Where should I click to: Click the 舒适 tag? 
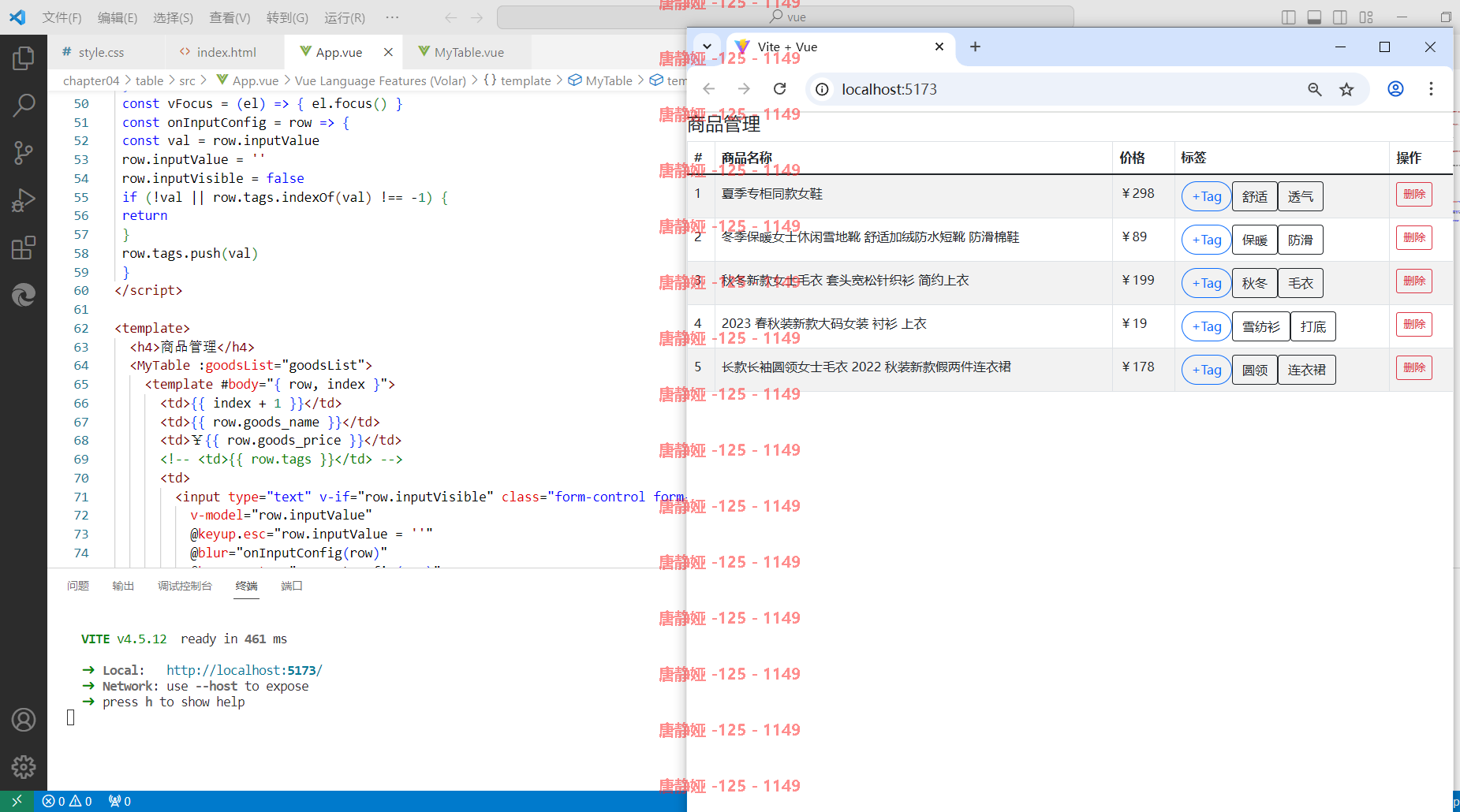coord(1254,196)
